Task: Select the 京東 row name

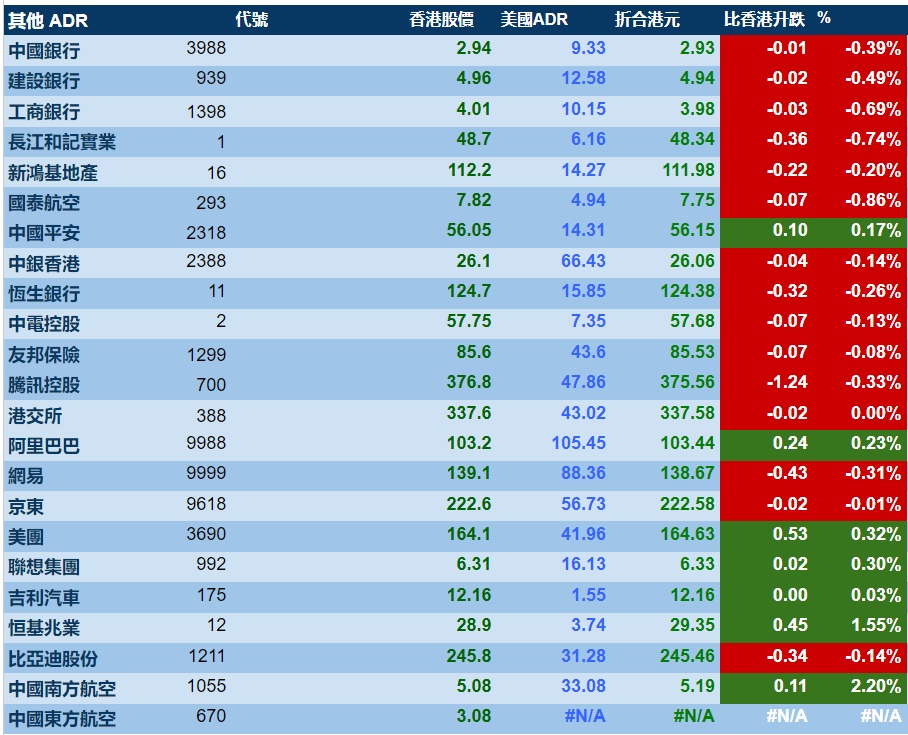Action: click(26, 507)
